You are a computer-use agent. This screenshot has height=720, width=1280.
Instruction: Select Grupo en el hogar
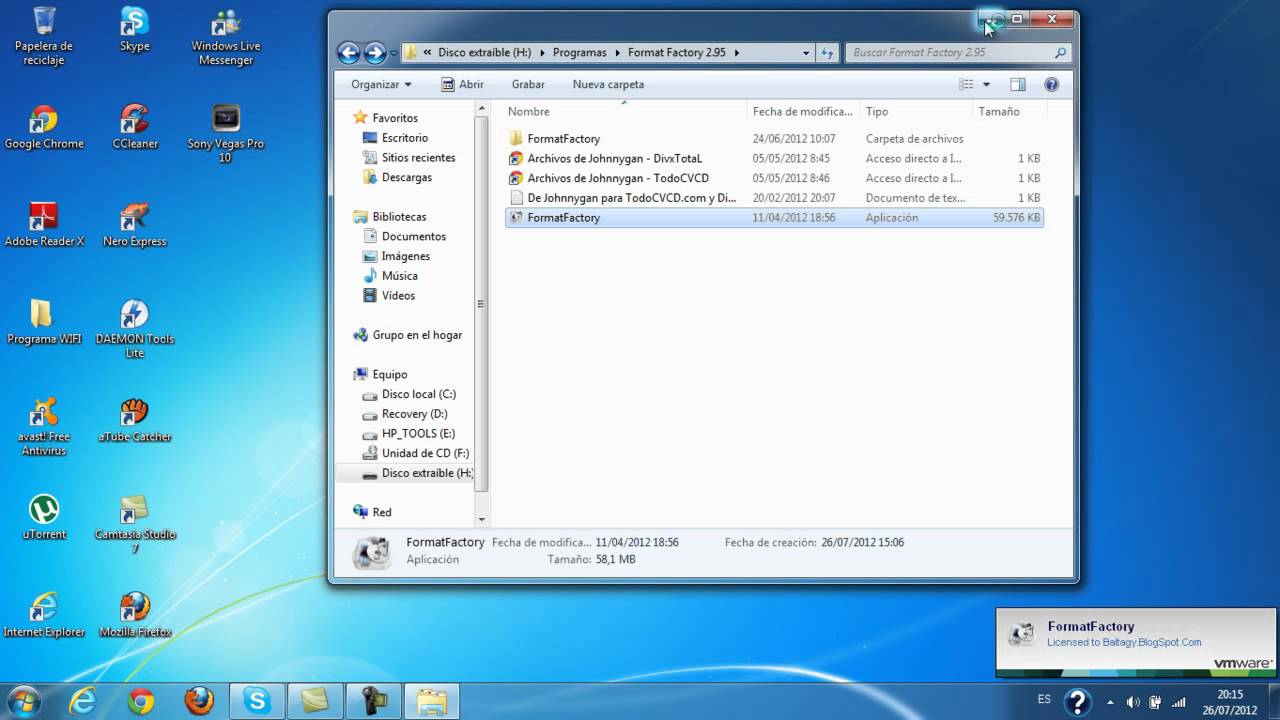click(x=408, y=335)
